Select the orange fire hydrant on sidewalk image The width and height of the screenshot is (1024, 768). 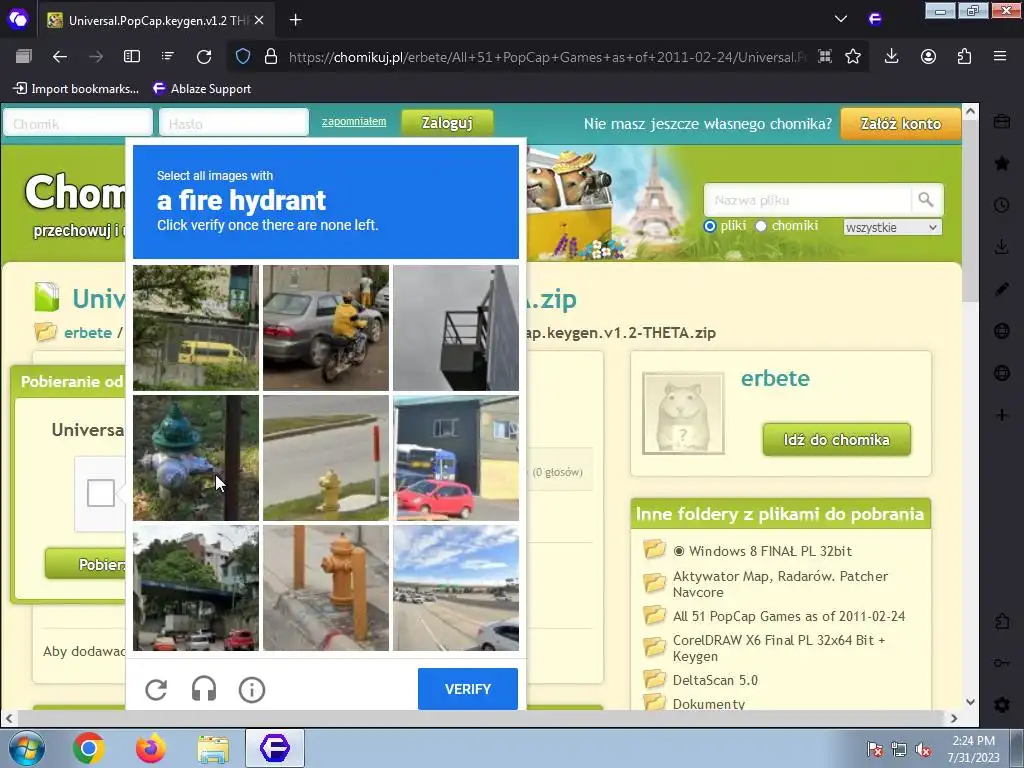(326, 588)
